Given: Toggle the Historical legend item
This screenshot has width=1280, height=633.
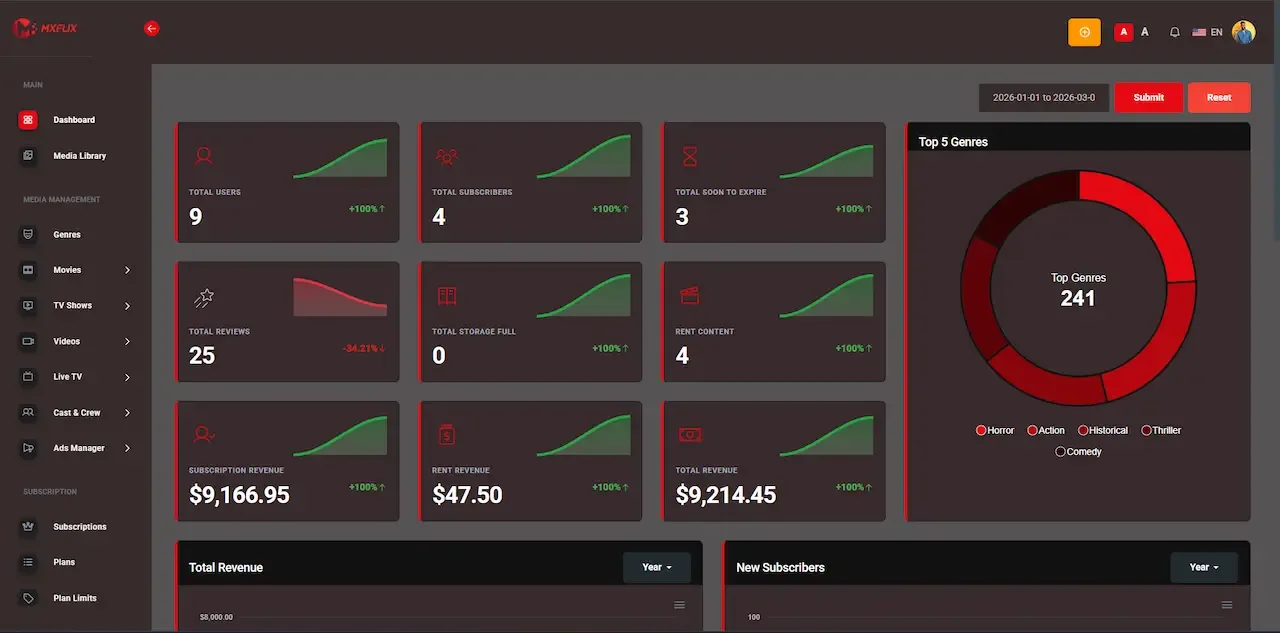Looking at the screenshot, I should [1103, 430].
